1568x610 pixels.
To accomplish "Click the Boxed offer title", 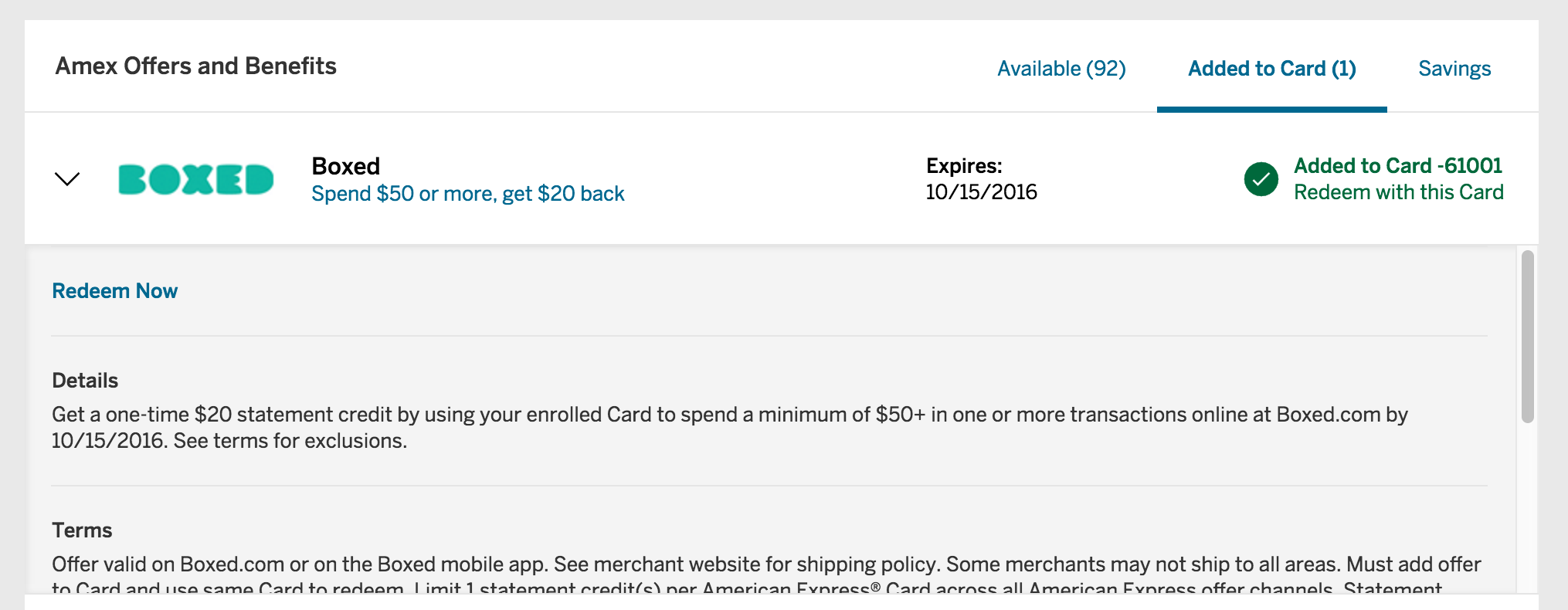I will coord(345,165).
